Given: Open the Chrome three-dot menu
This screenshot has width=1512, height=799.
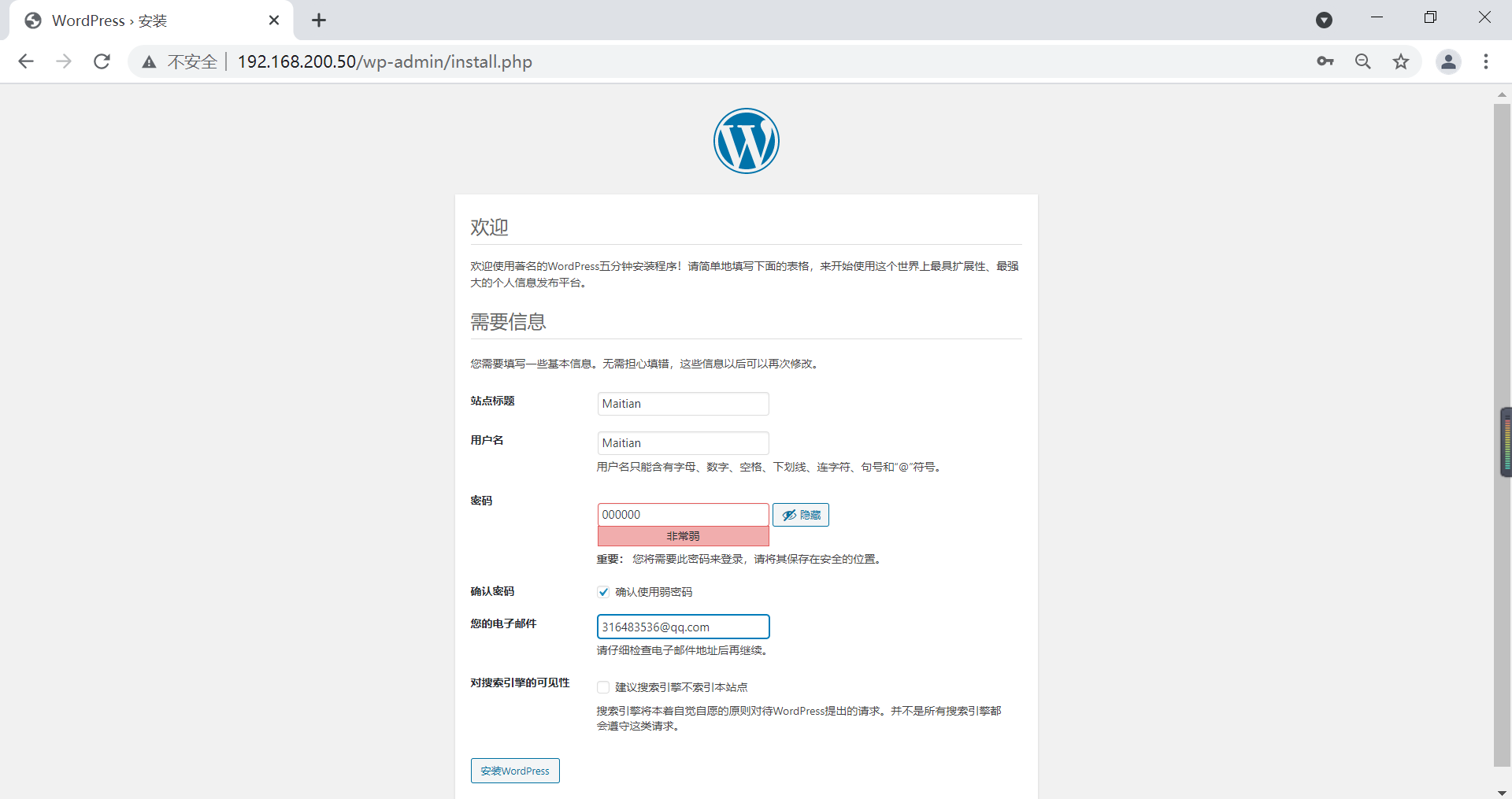Looking at the screenshot, I should point(1486,61).
